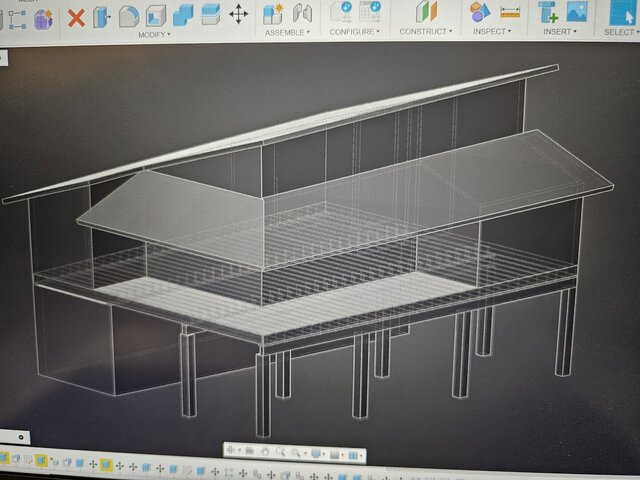Click the Viewports layout icon
This screenshot has height=480, width=640.
click(353, 455)
